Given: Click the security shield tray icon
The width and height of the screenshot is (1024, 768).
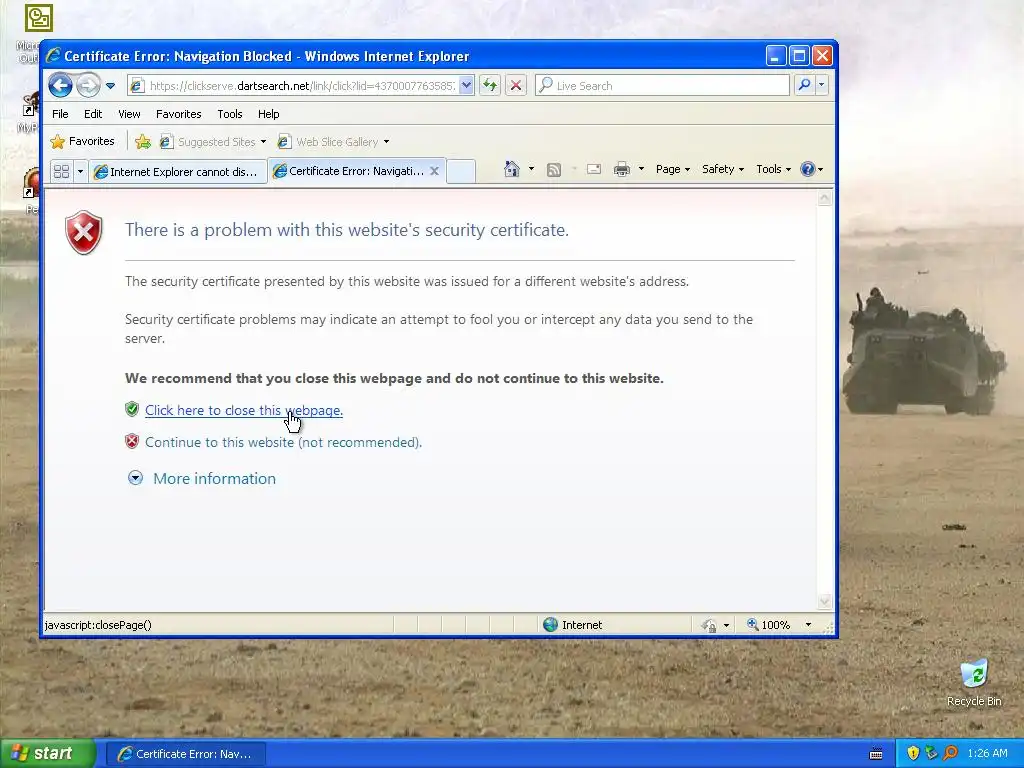Looking at the screenshot, I should [x=913, y=754].
